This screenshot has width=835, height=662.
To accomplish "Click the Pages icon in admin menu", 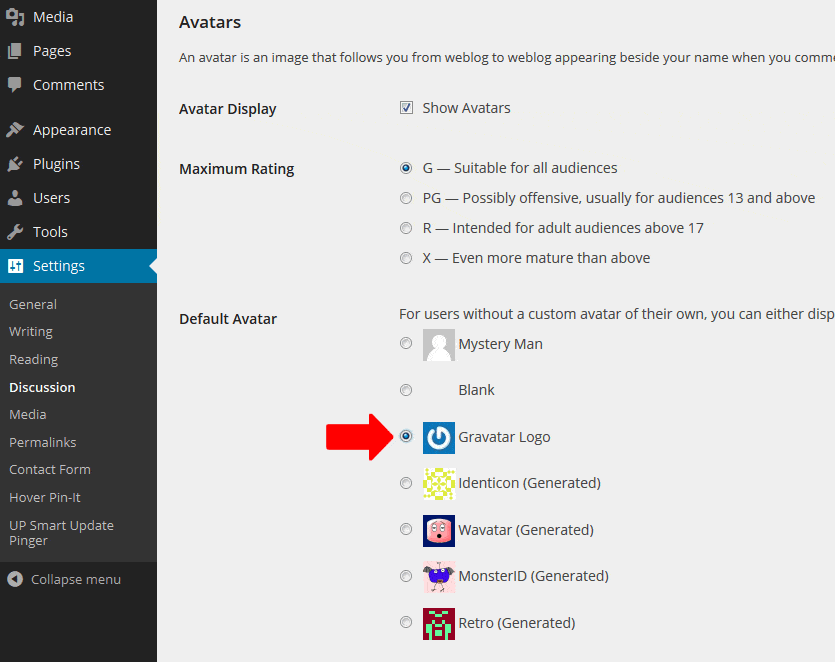I will coord(15,51).
